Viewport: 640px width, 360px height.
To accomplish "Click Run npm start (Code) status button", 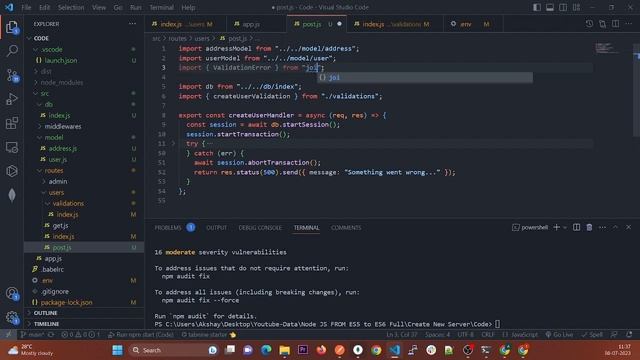I will click(141, 335).
